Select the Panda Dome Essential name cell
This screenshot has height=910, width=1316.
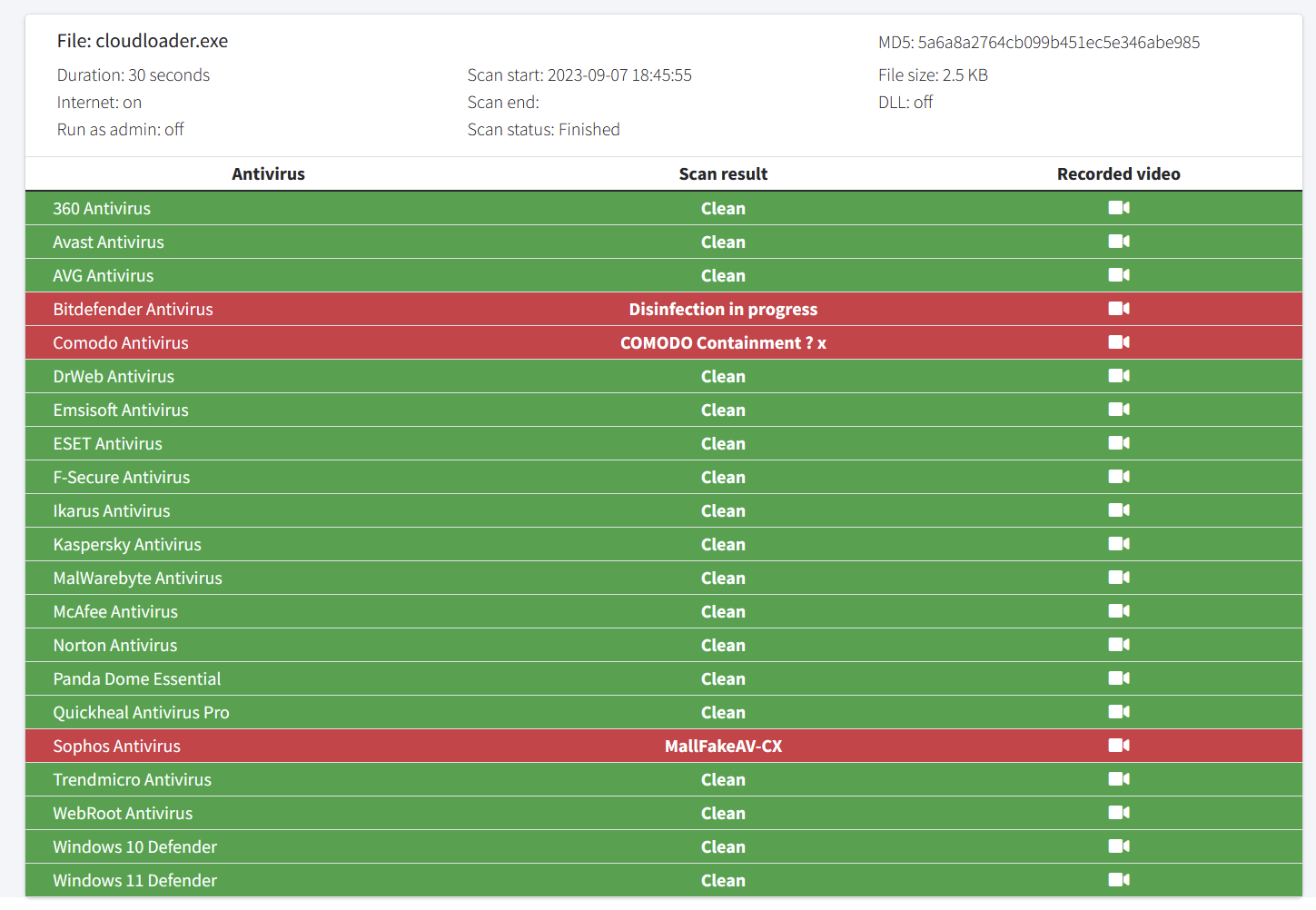(x=136, y=678)
